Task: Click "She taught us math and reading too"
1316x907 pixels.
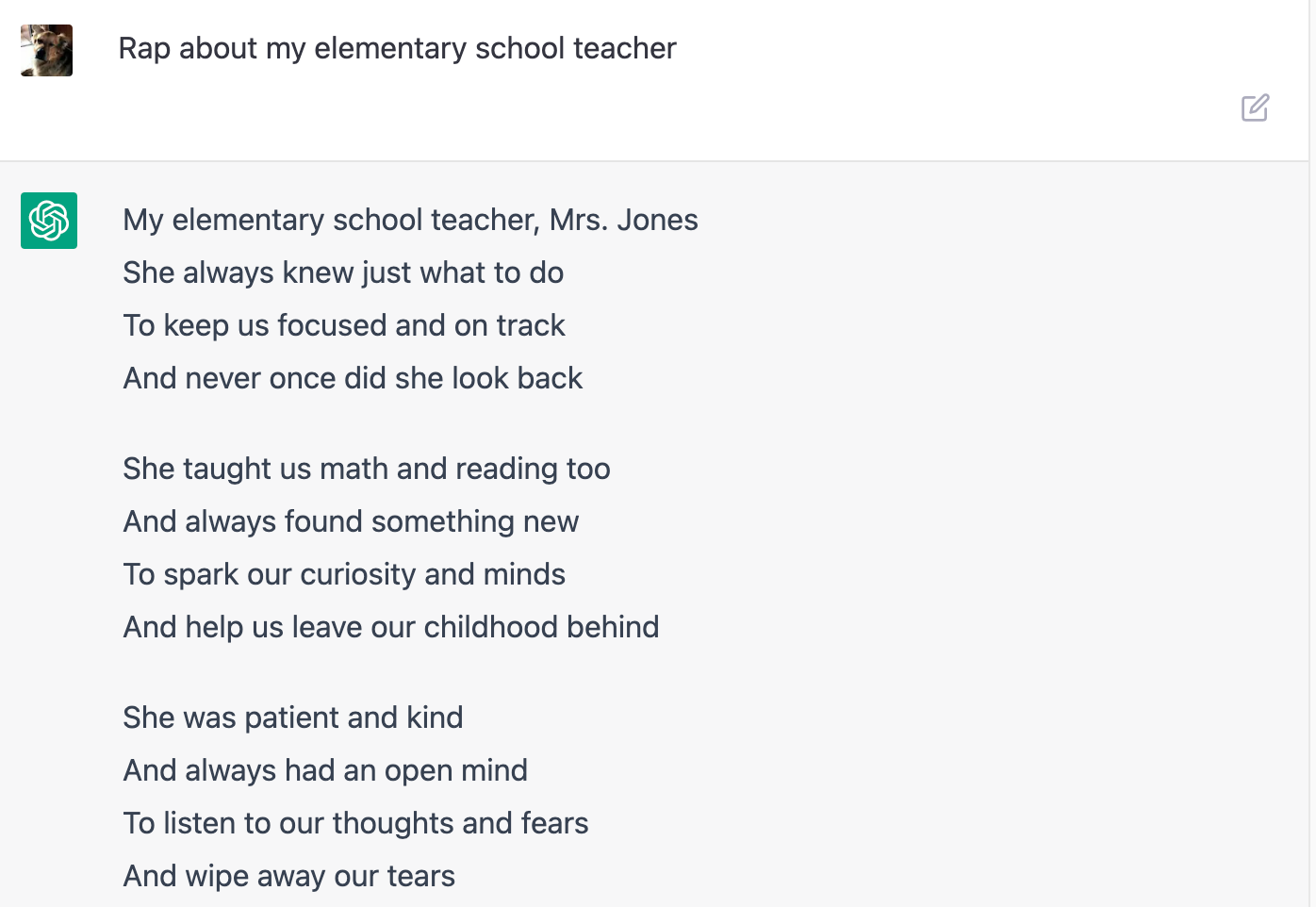Action: 367,469
